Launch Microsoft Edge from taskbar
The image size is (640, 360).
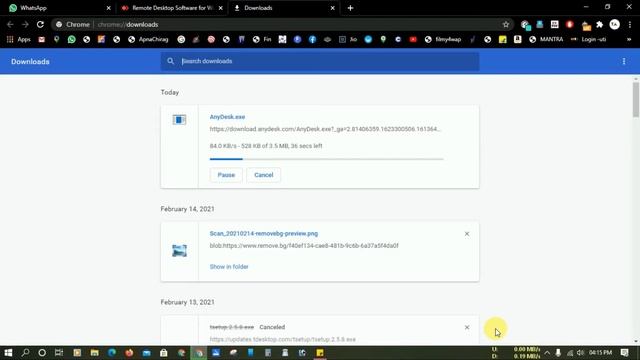(111, 353)
